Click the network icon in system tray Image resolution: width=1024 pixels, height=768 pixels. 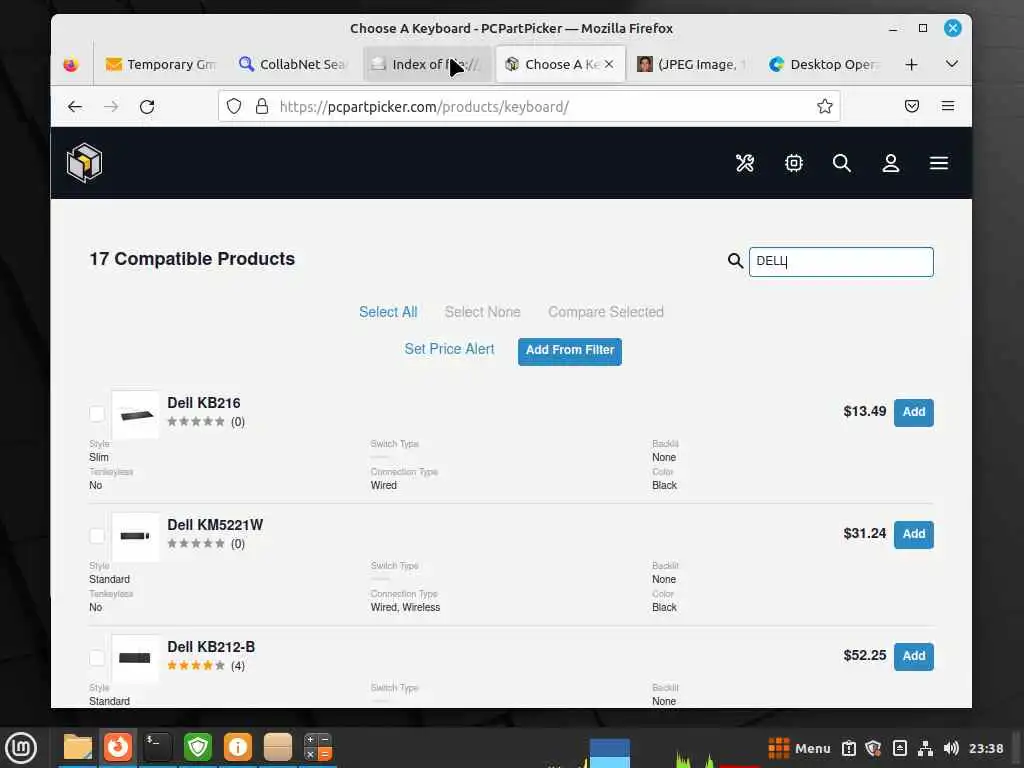[925, 748]
